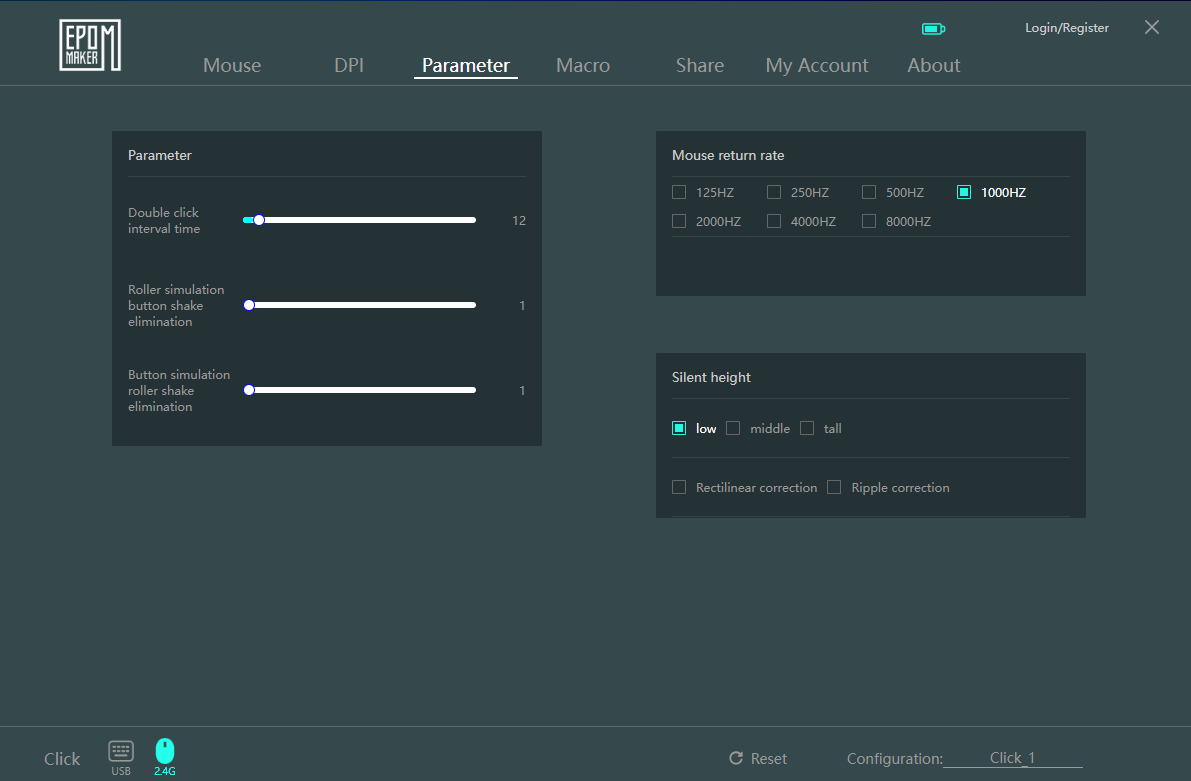Toggle the Ripple correction checkbox
1191x781 pixels.
coord(834,488)
